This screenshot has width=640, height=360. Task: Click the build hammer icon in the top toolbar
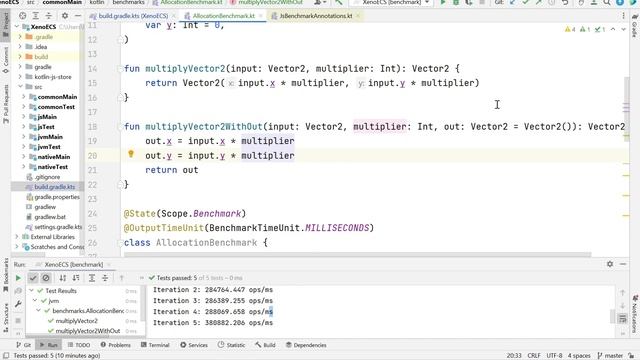point(338,2)
